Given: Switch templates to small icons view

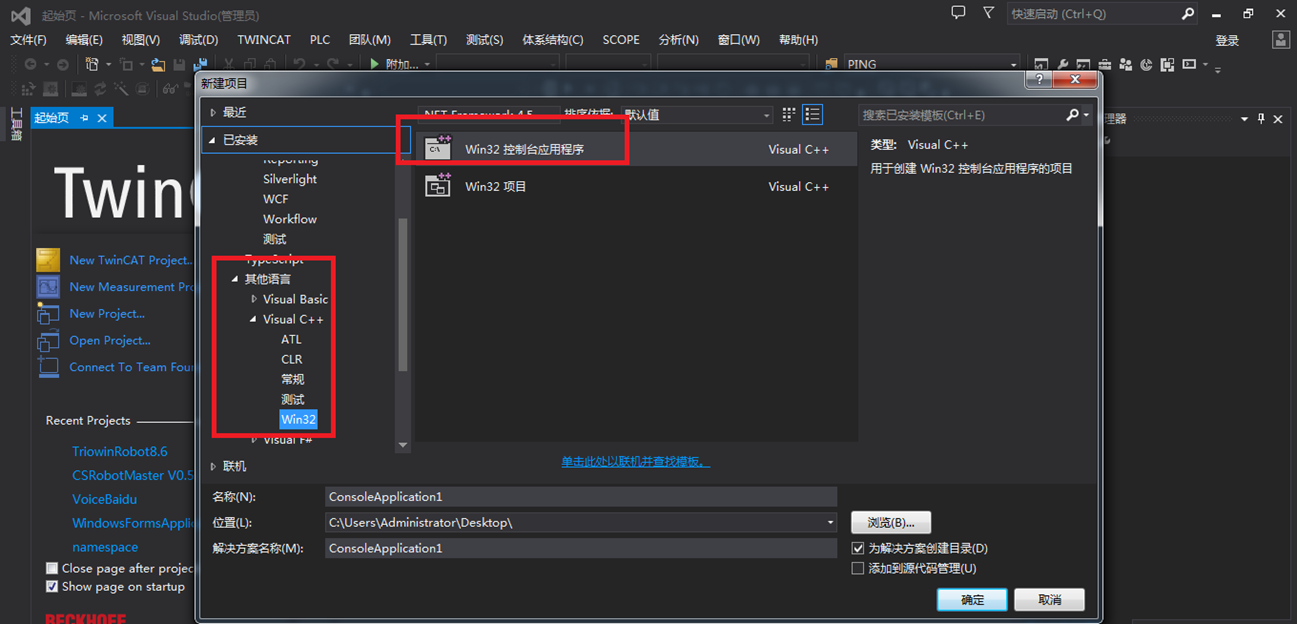Looking at the screenshot, I should [789, 115].
